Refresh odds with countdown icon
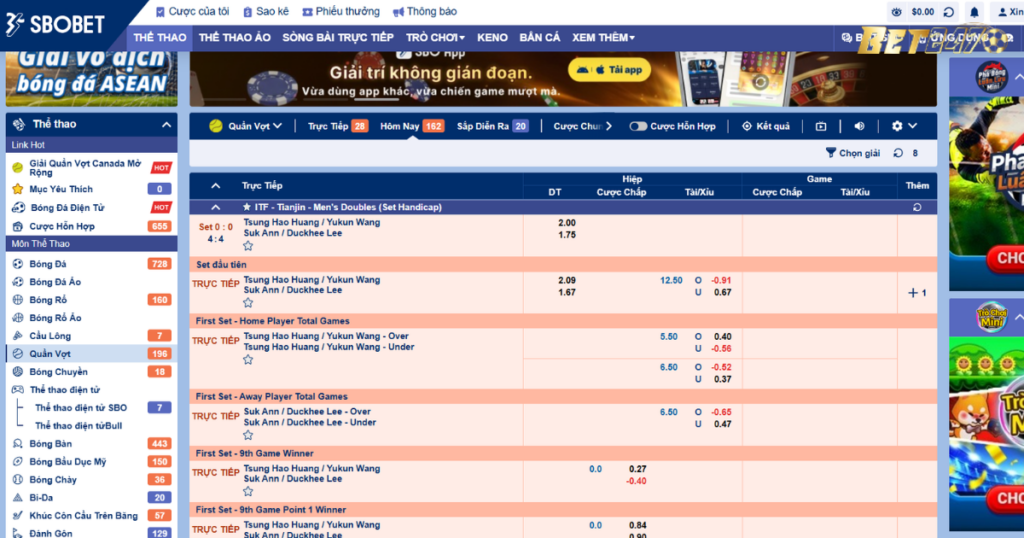Screen dimensions: 1024x538 [x=899, y=153]
